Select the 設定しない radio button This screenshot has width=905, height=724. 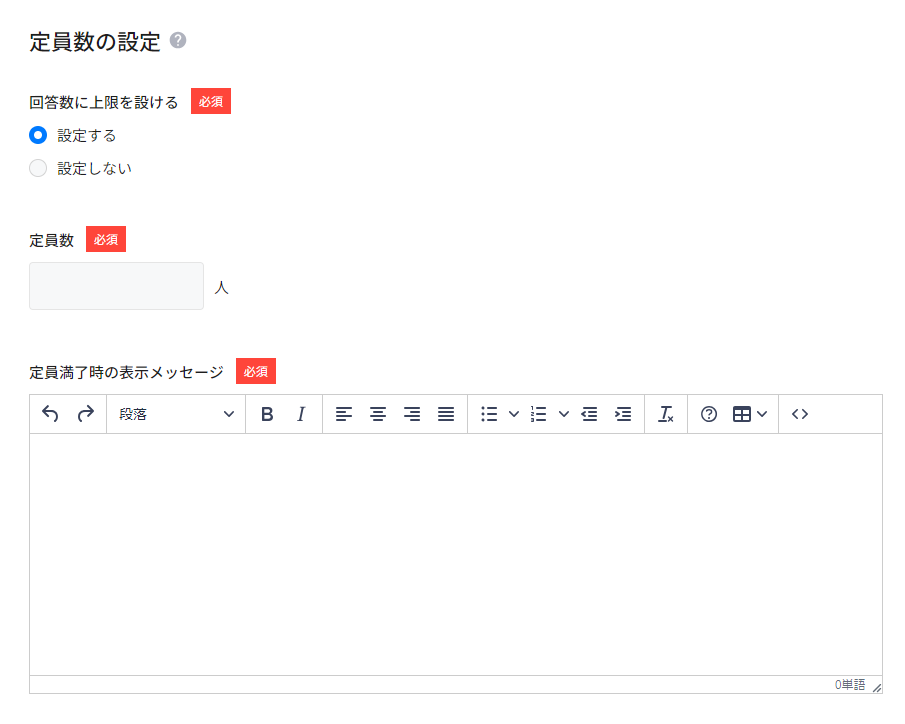point(38,168)
